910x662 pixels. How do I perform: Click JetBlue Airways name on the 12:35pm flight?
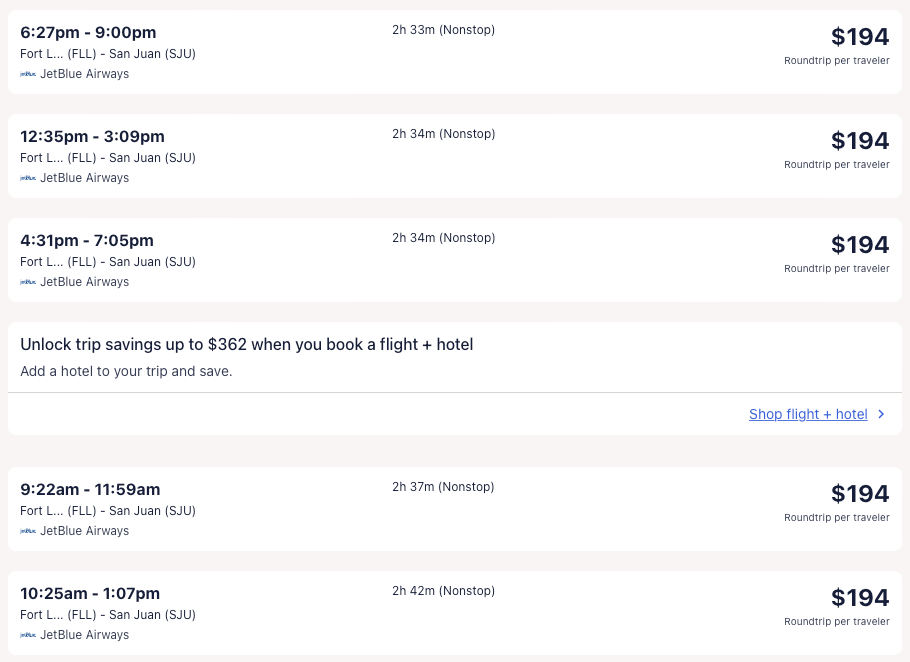84,178
